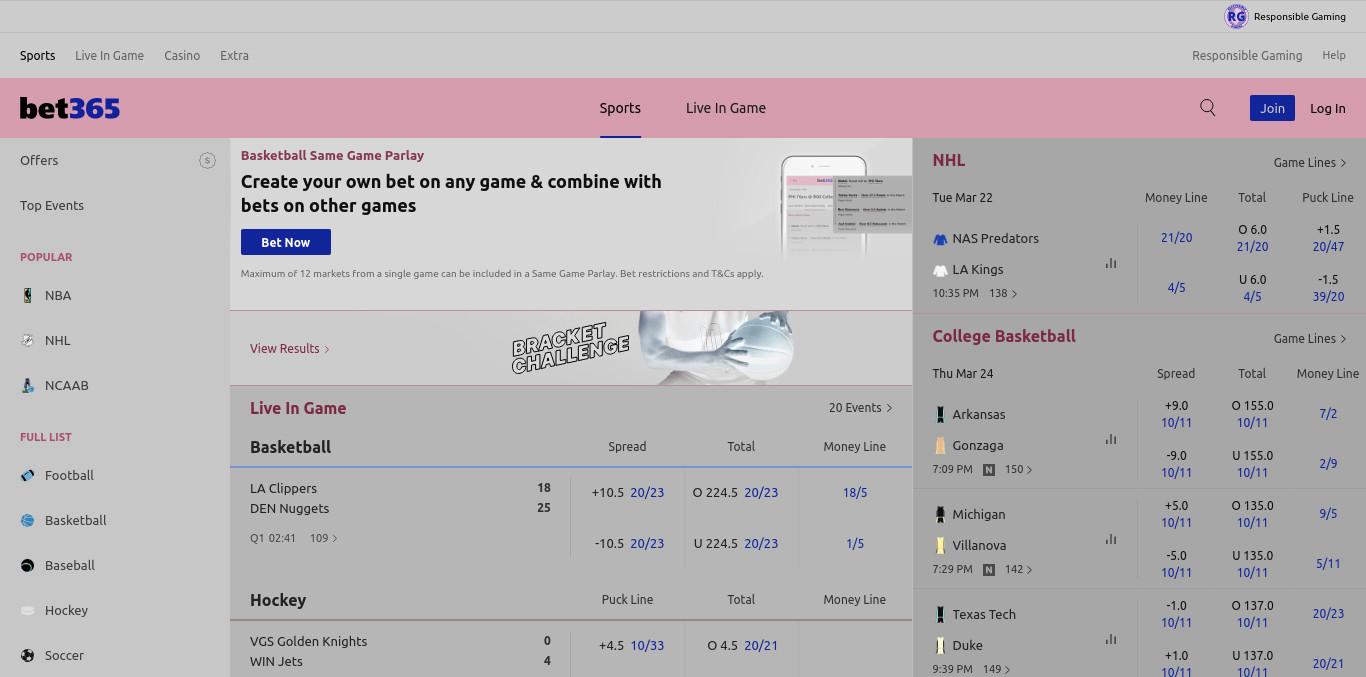The width and height of the screenshot is (1366, 677).
Task: Open 150 markets for Arkansas Gonzaga
Action: [1019, 469]
